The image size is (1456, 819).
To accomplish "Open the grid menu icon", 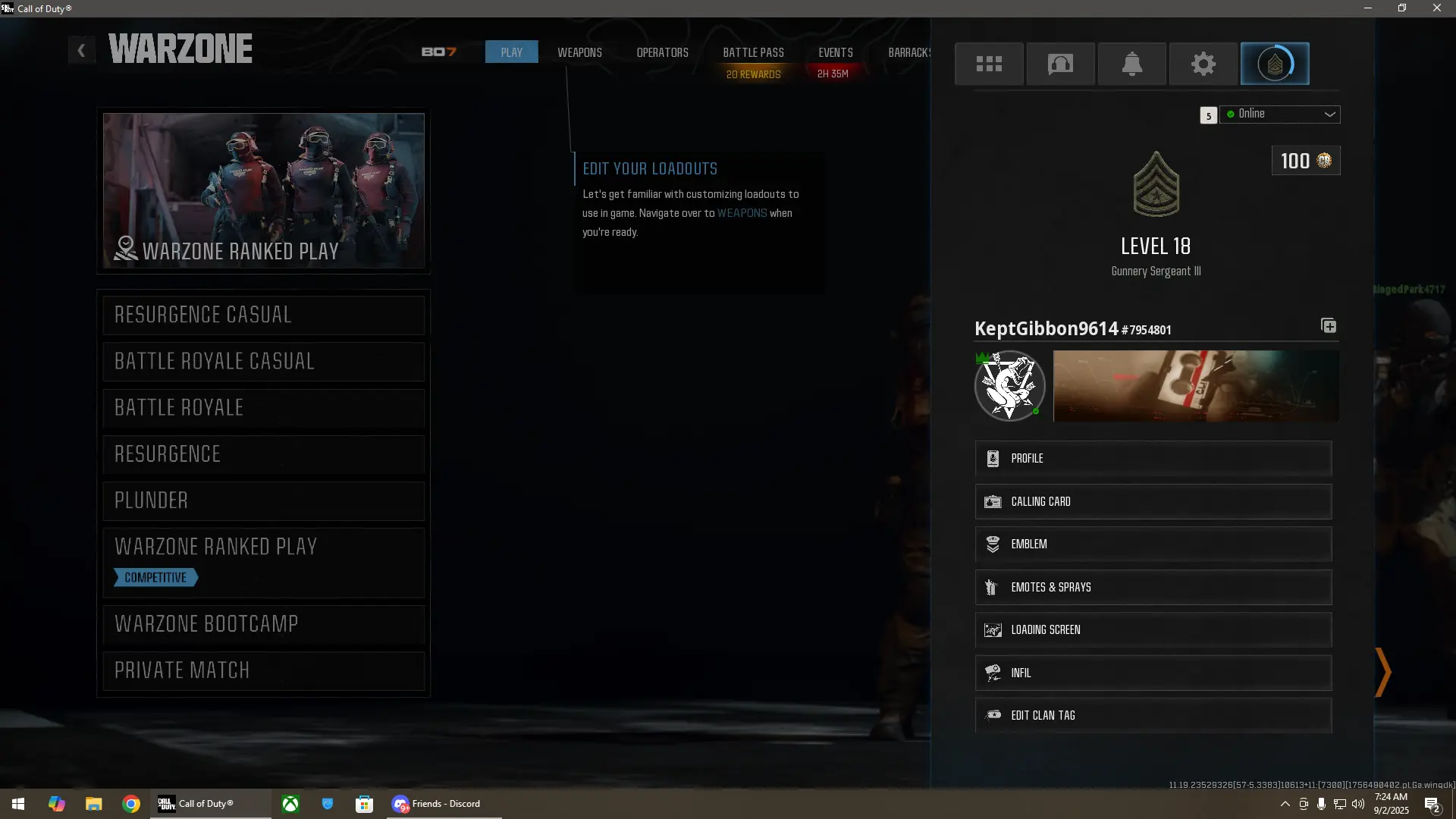I will 989,64.
